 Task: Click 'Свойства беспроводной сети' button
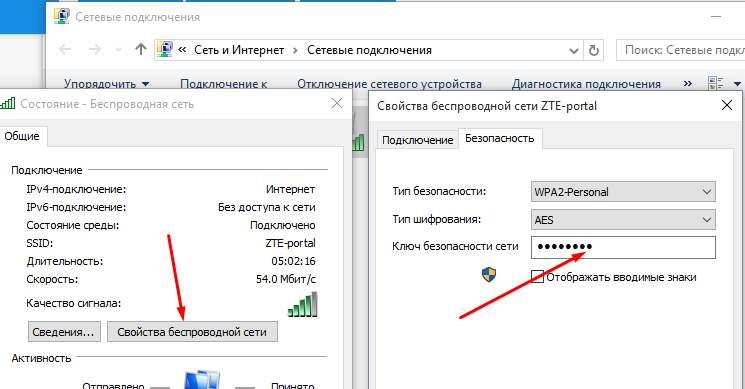click(x=192, y=332)
